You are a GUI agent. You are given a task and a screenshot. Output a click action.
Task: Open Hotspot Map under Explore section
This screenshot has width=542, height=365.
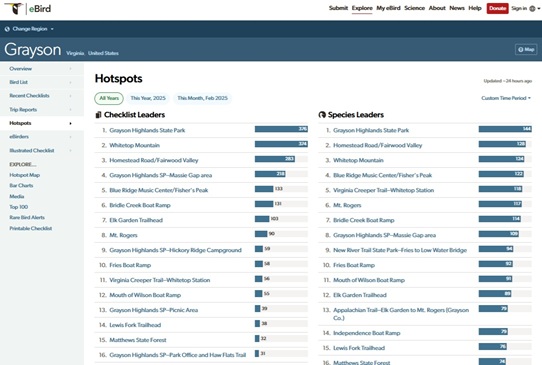point(25,175)
